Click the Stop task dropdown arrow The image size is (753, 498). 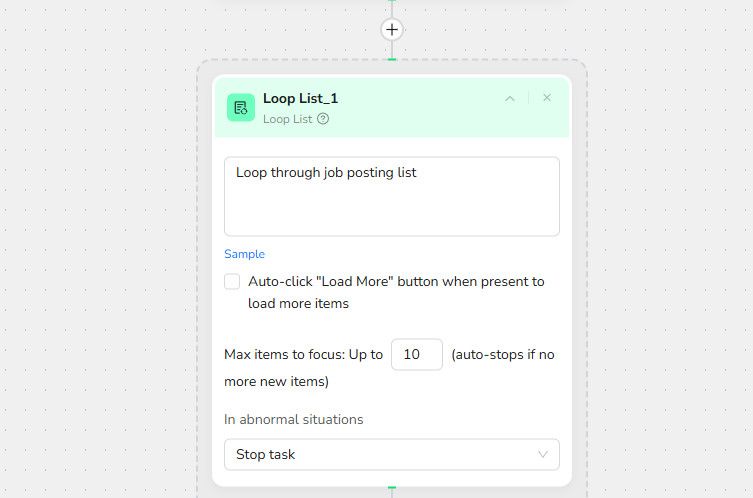[543, 454]
